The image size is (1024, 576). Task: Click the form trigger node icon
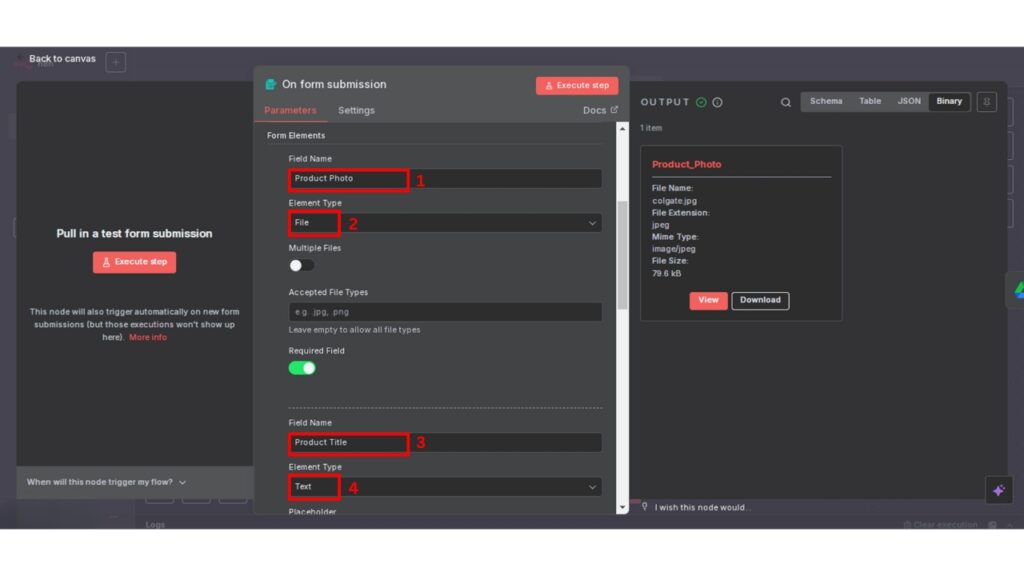point(270,85)
